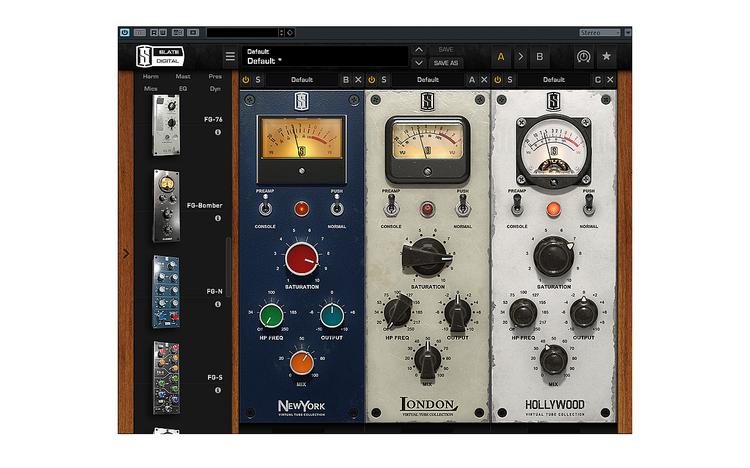Flip the Preamp/Console switch on London
Viewport: 750px width, 468px height.
(x=391, y=207)
